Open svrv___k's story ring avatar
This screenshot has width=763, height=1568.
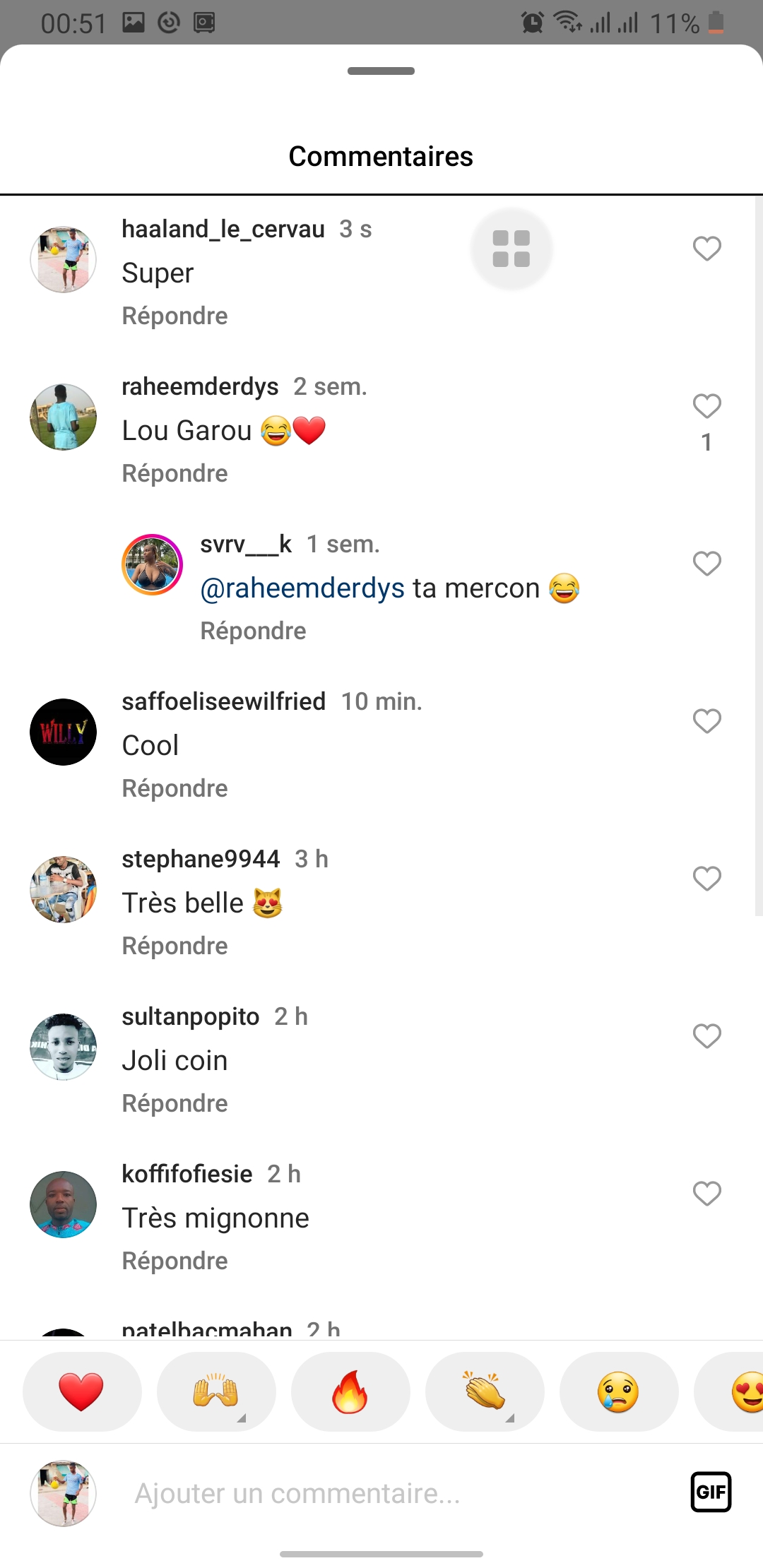[x=152, y=564]
